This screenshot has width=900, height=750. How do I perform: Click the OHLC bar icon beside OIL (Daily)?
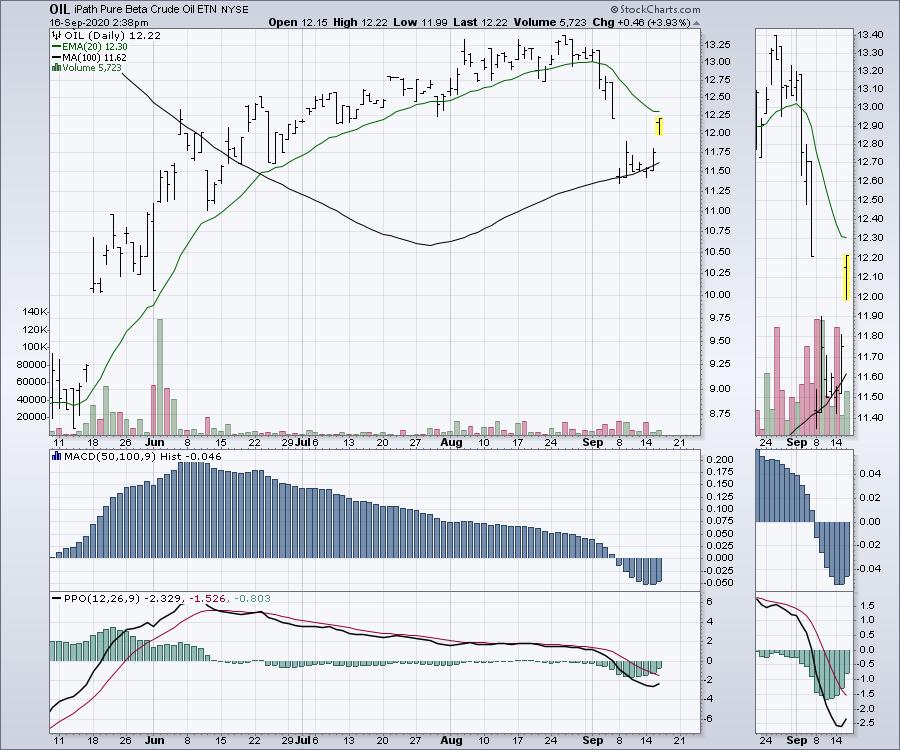[x=56, y=35]
